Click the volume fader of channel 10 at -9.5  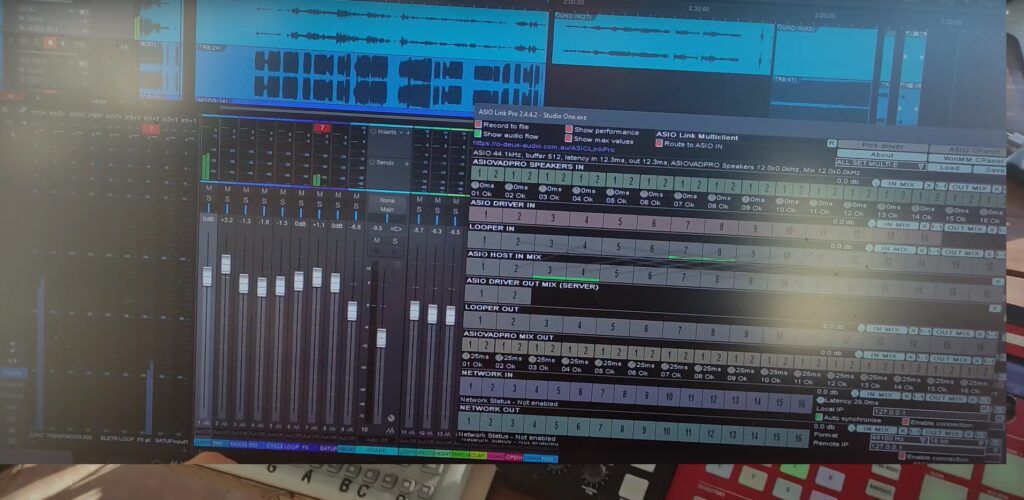pos(381,338)
